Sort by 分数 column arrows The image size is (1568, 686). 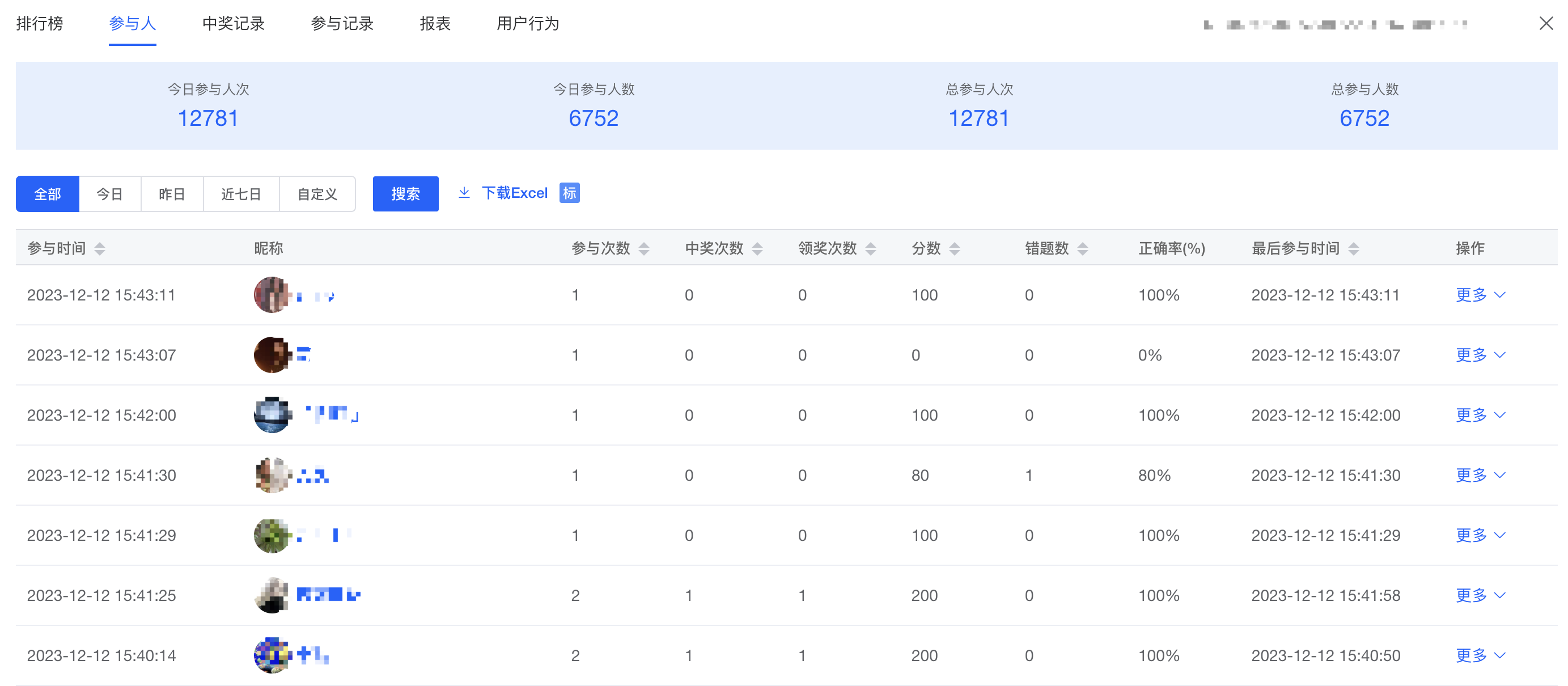click(x=955, y=248)
